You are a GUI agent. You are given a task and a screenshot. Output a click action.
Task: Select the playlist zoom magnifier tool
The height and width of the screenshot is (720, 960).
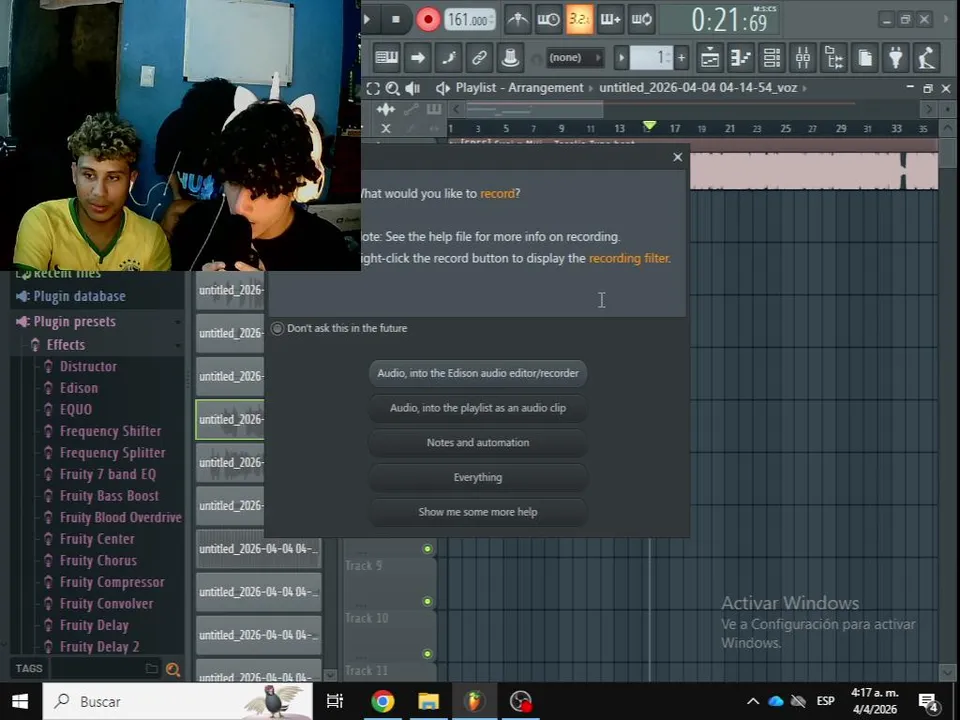coord(392,88)
